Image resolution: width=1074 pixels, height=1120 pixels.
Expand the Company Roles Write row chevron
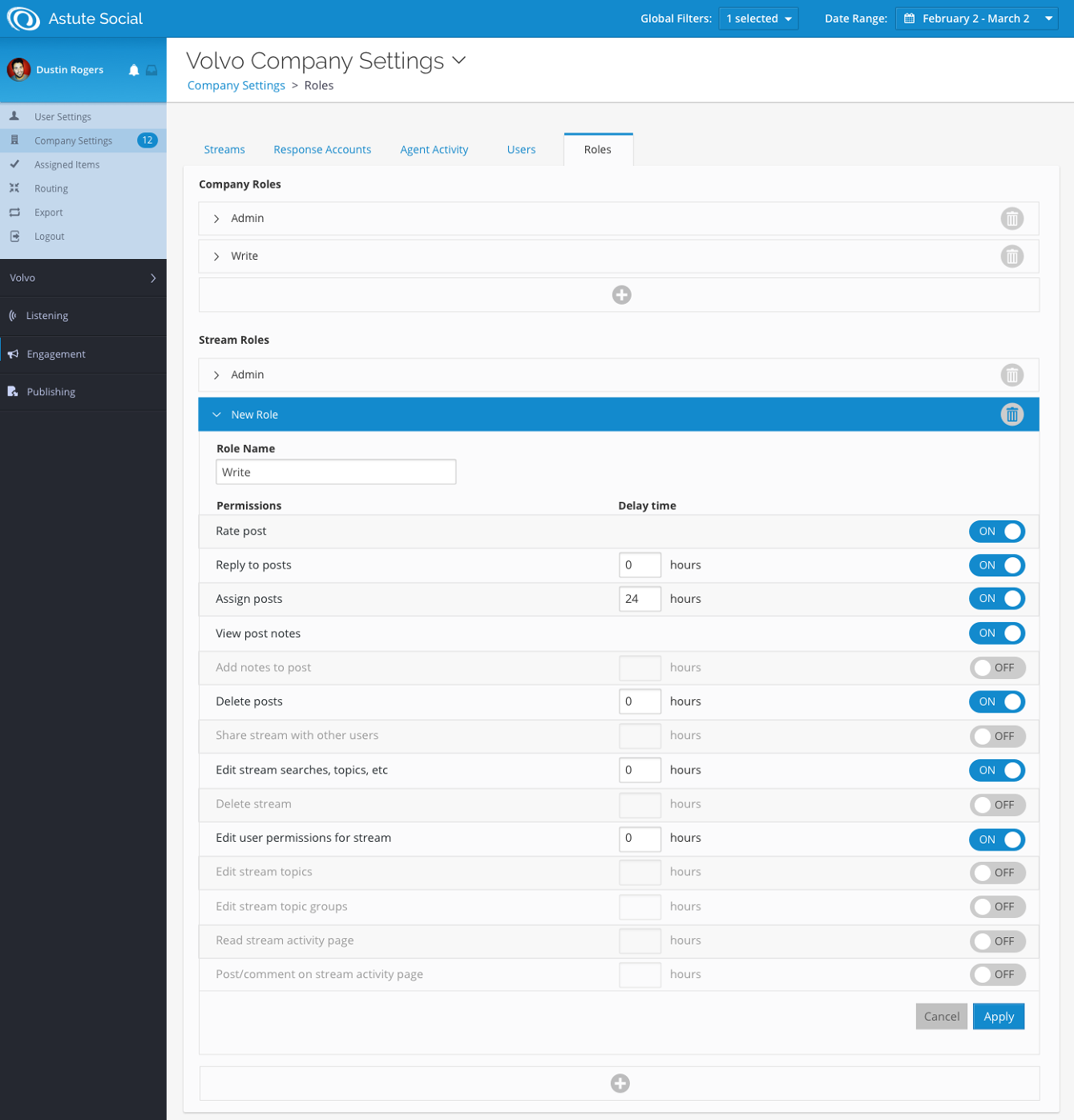[216, 257]
